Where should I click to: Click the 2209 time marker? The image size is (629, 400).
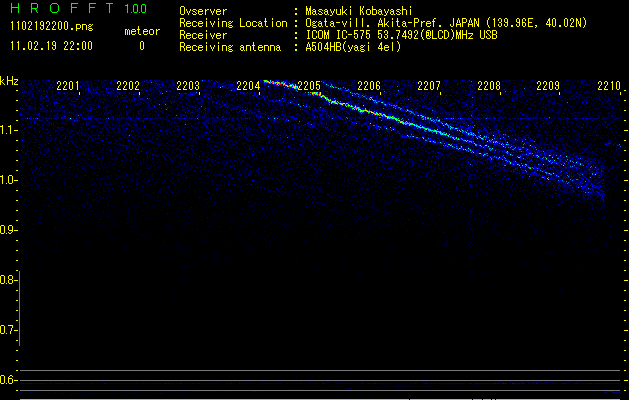tap(548, 86)
